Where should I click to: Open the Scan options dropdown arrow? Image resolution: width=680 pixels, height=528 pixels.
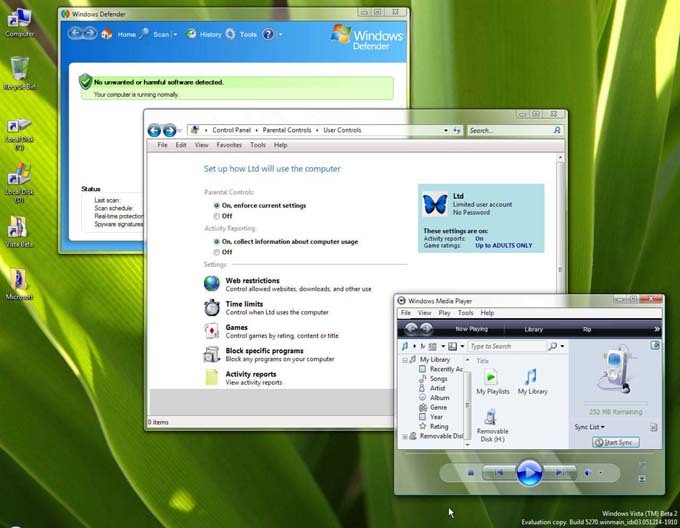coord(175,35)
